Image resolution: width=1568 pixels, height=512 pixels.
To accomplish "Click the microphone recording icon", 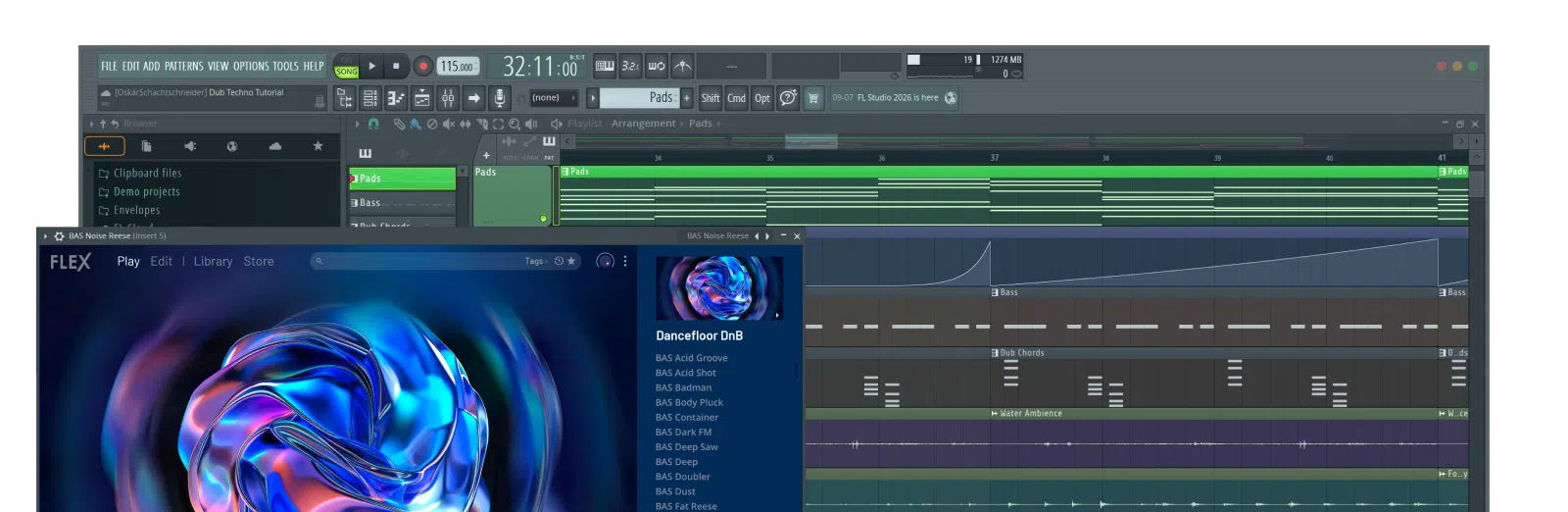I will pos(500,98).
